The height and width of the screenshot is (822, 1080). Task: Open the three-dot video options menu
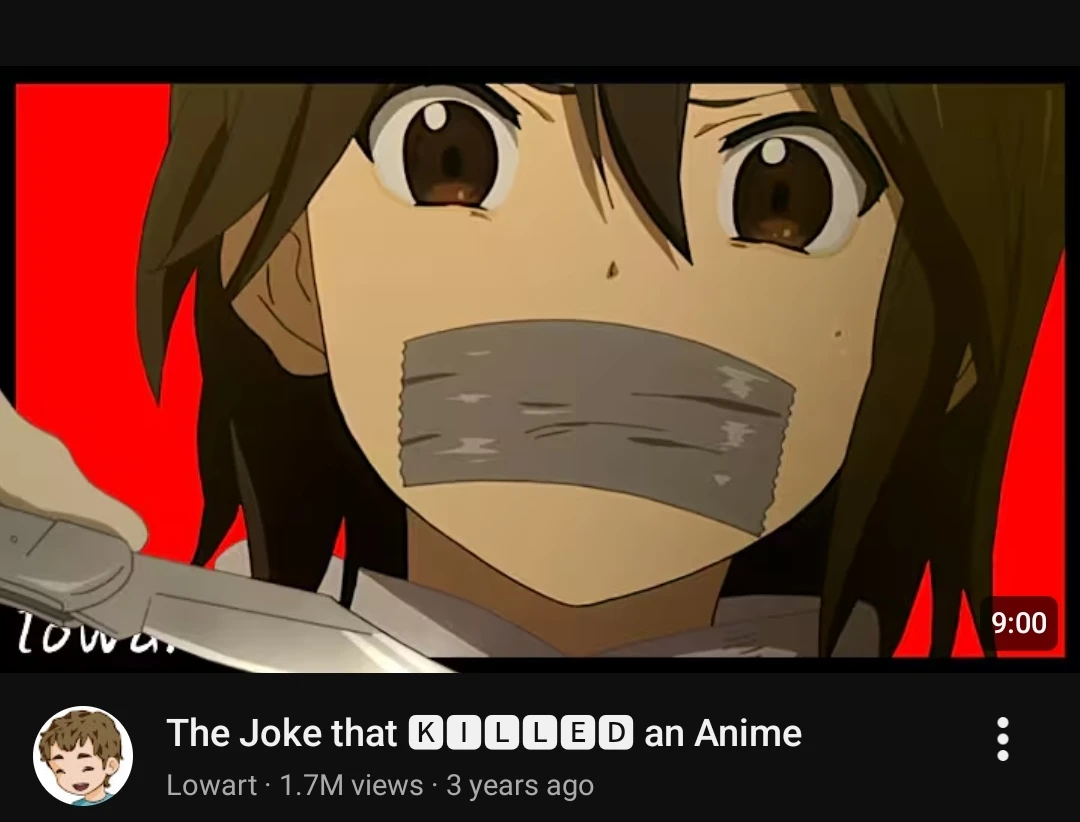(1003, 739)
